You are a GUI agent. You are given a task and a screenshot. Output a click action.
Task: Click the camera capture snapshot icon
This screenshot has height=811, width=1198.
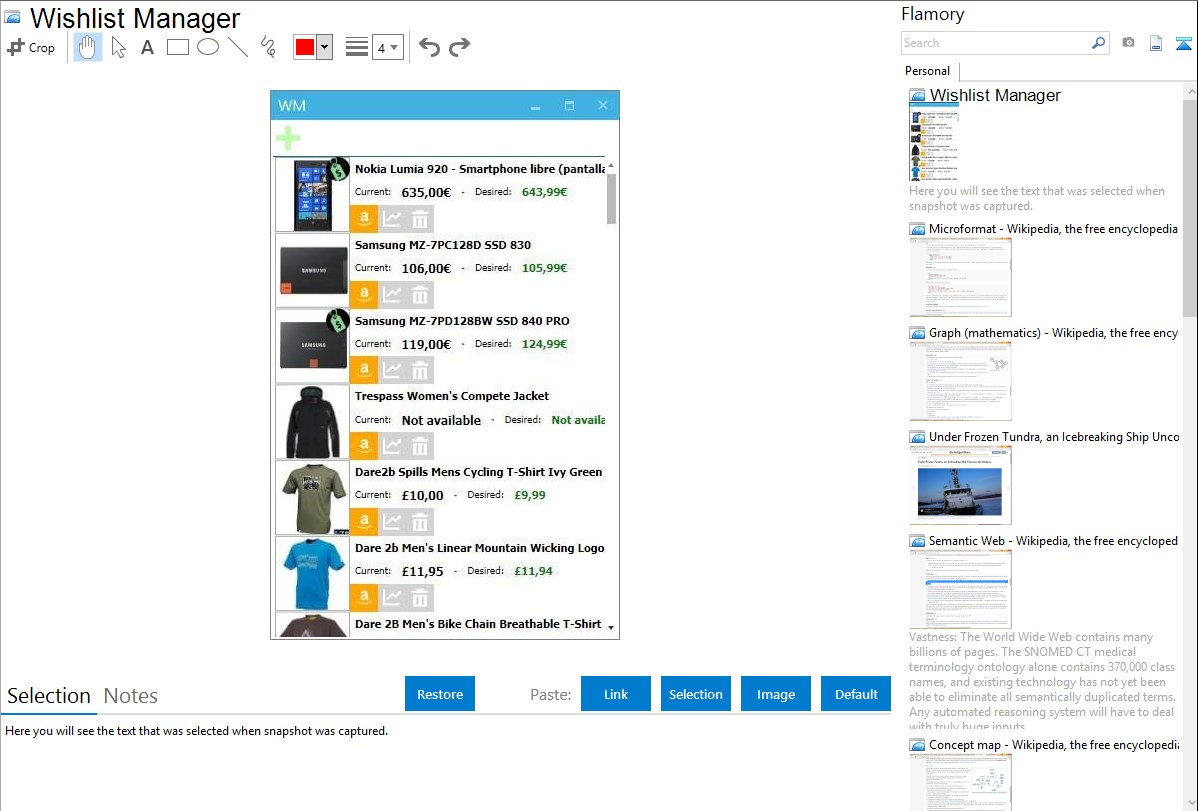[x=1128, y=43]
